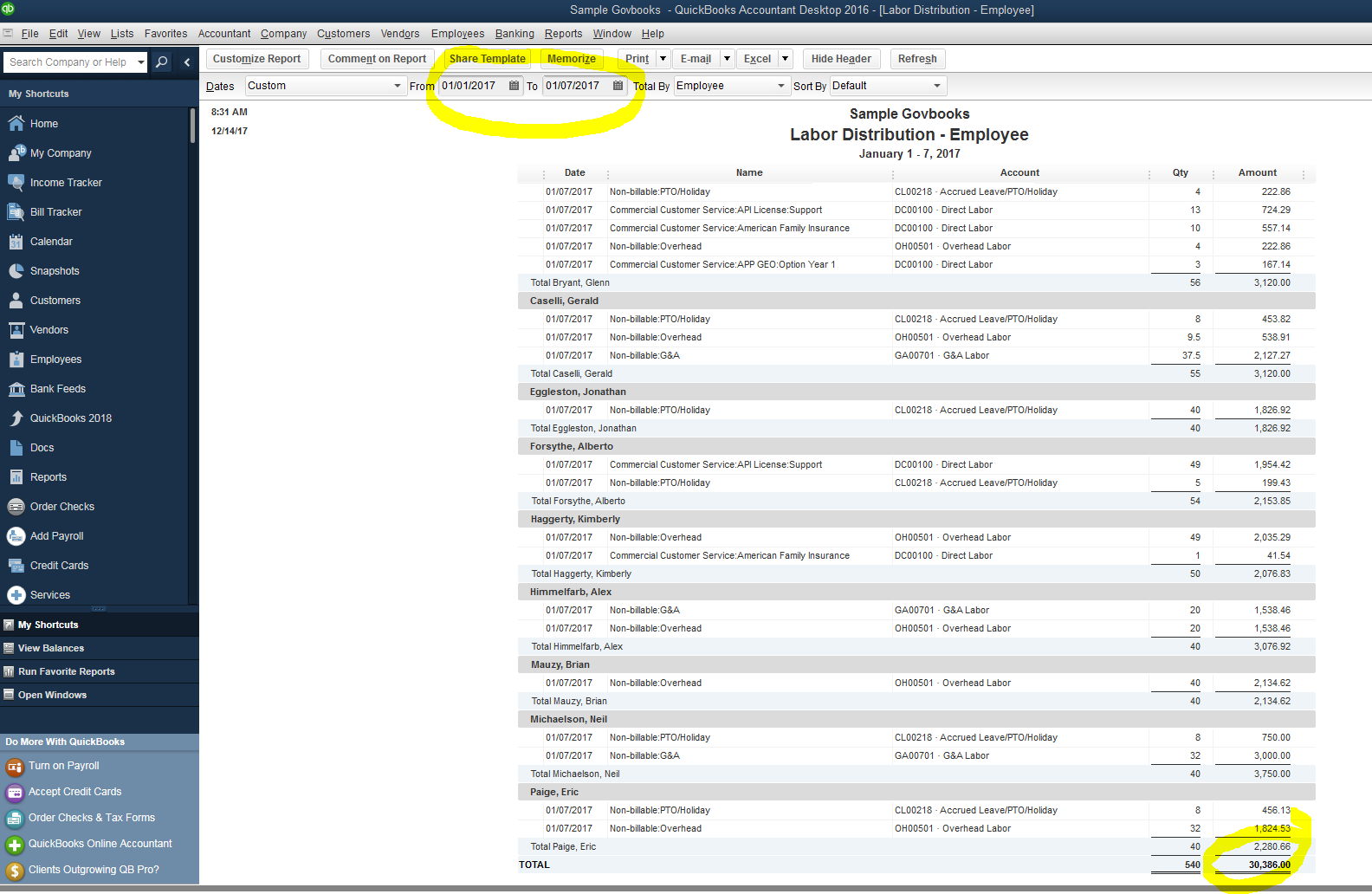Click the Add Payroll shortcut

coord(56,536)
